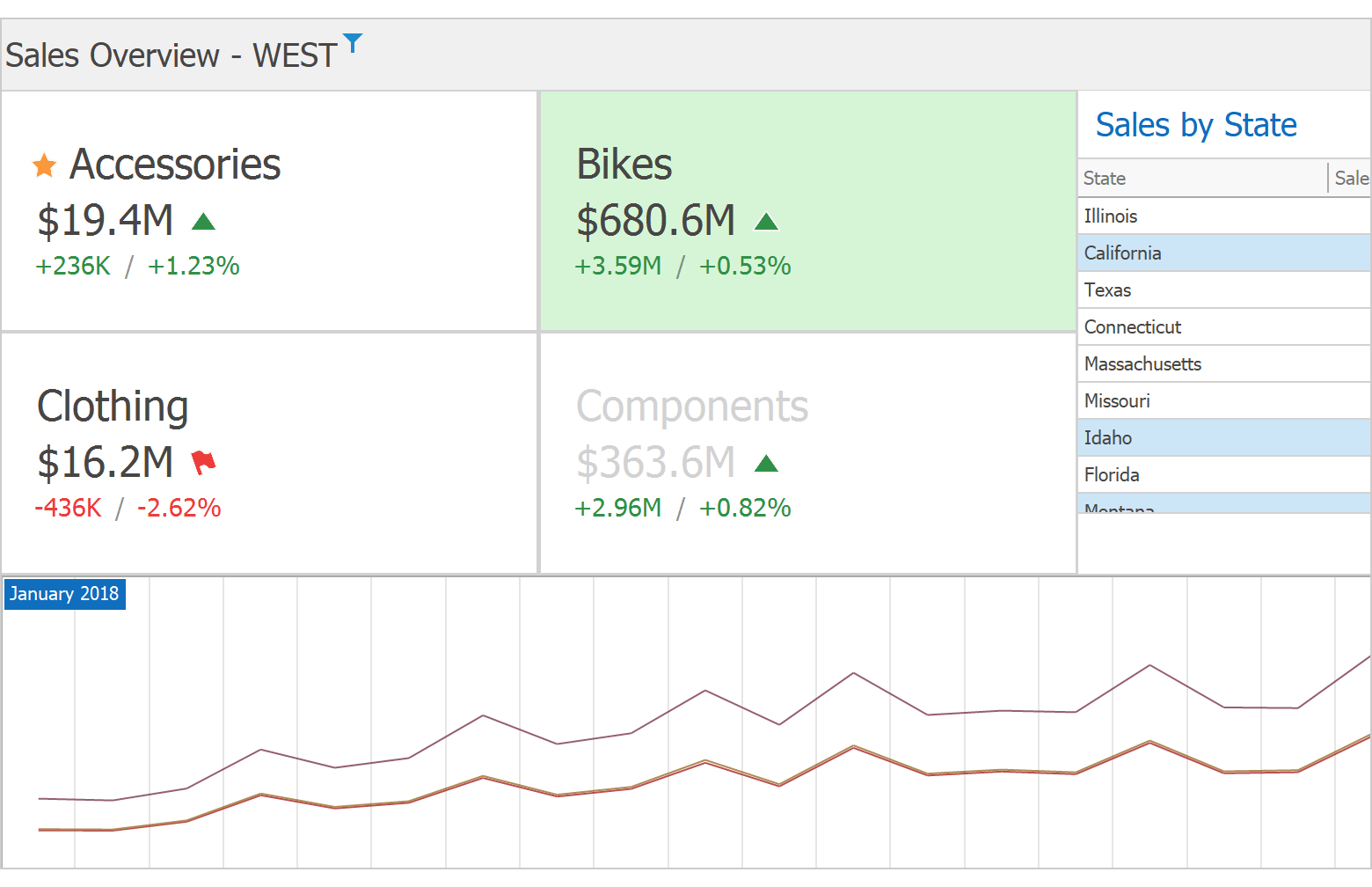This screenshot has width=1372, height=887.
Task: Open the Sales by State title
Action: [x=1196, y=125]
